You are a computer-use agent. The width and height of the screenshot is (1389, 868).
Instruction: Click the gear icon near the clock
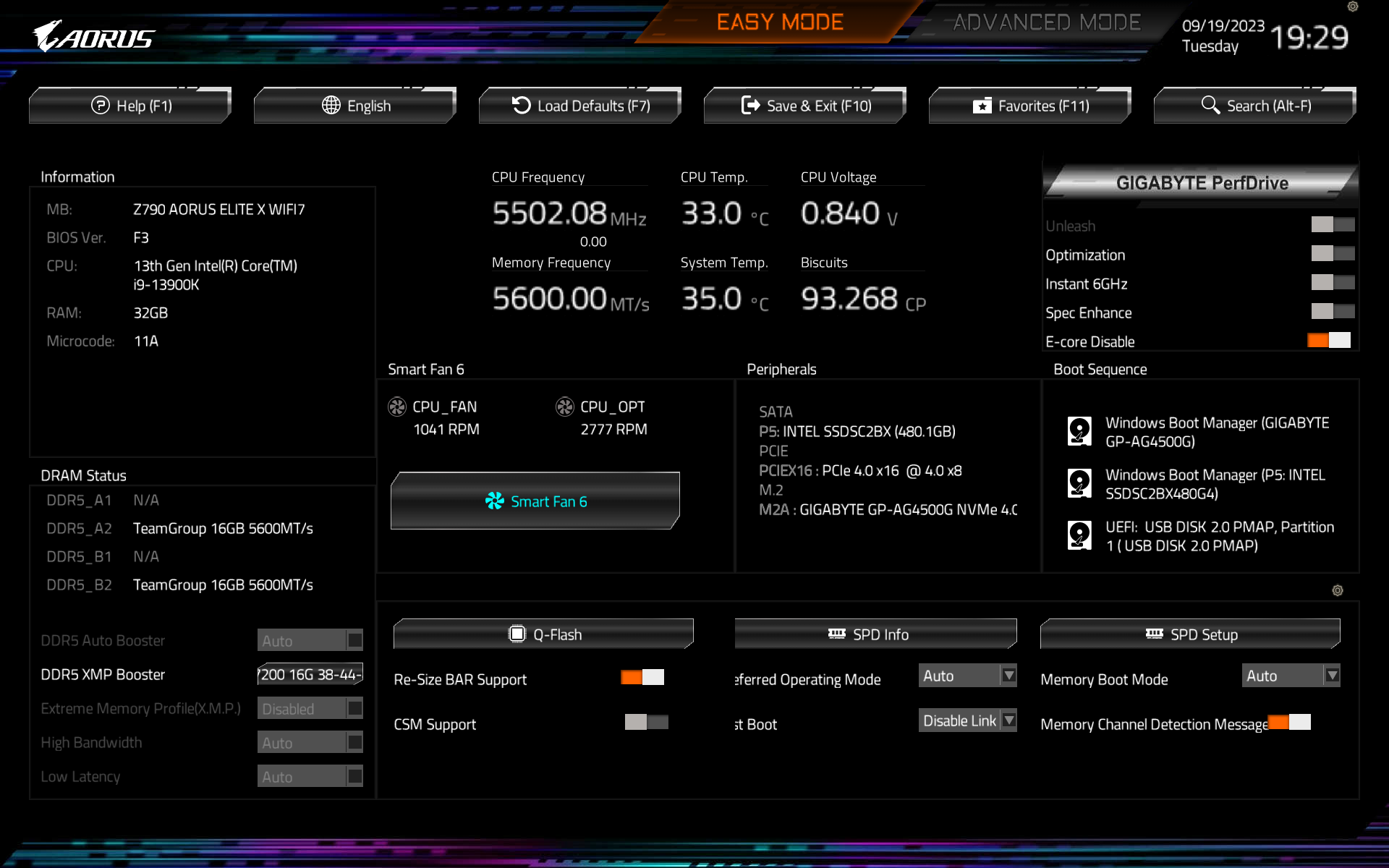point(1352,7)
